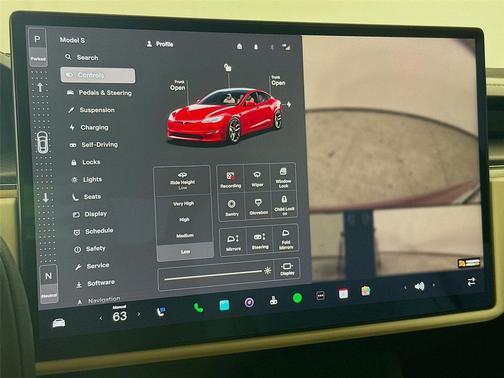504x378 pixels.
Task: Toggle Fold Mirrors
Action: point(286,240)
